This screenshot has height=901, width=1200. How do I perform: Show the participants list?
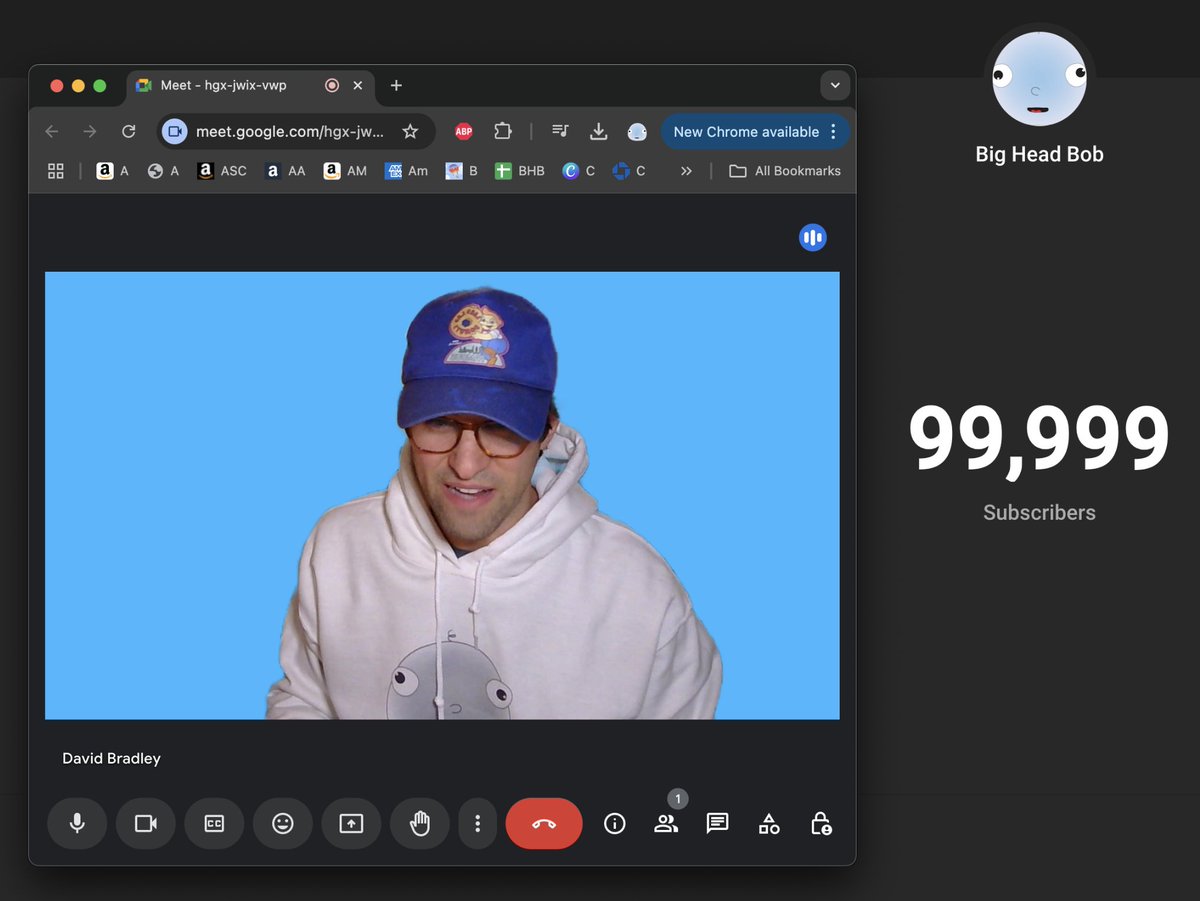click(666, 823)
